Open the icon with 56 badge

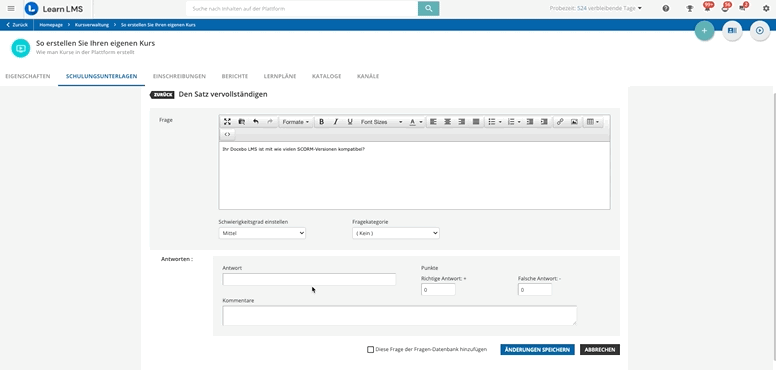[x=726, y=7]
